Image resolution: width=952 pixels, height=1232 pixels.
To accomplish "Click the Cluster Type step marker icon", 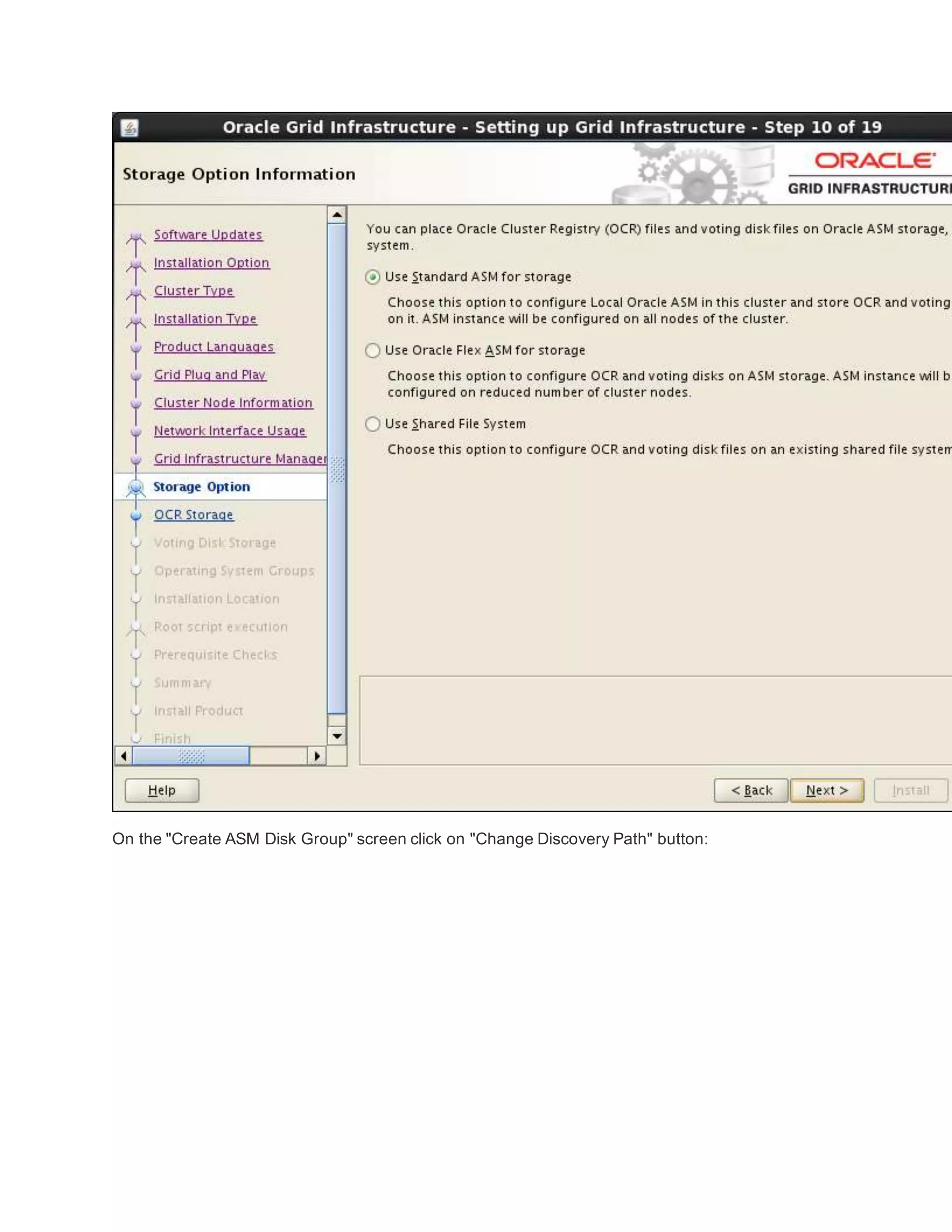I will (135, 293).
